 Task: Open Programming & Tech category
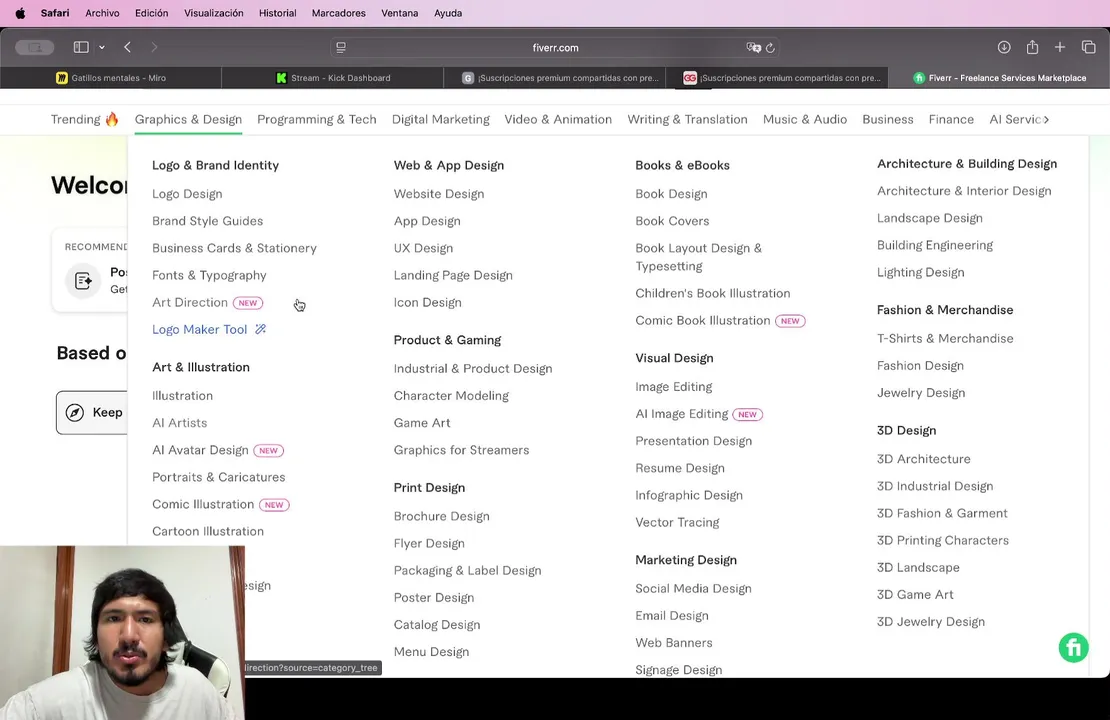316,119
